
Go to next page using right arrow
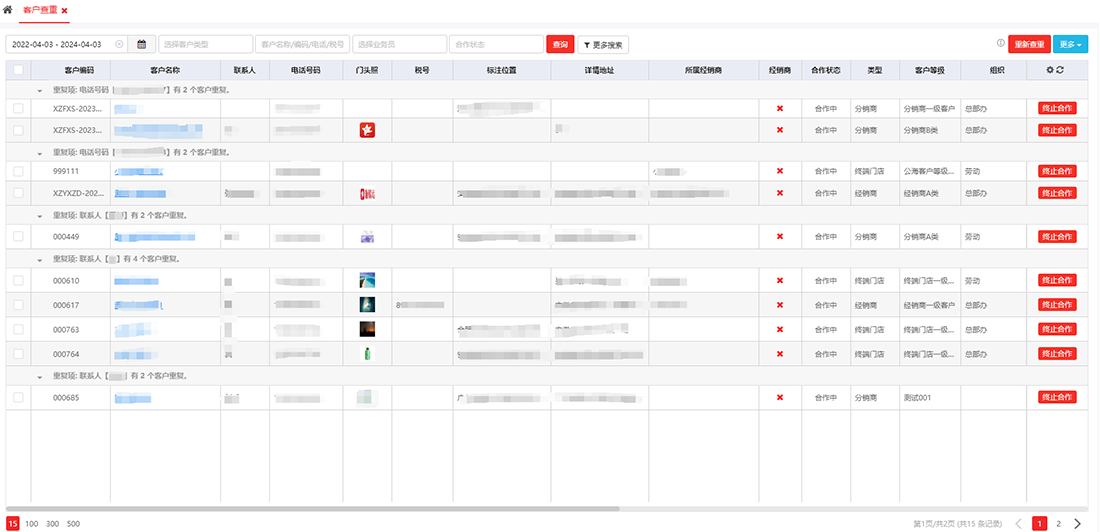tap(1077, 523)
